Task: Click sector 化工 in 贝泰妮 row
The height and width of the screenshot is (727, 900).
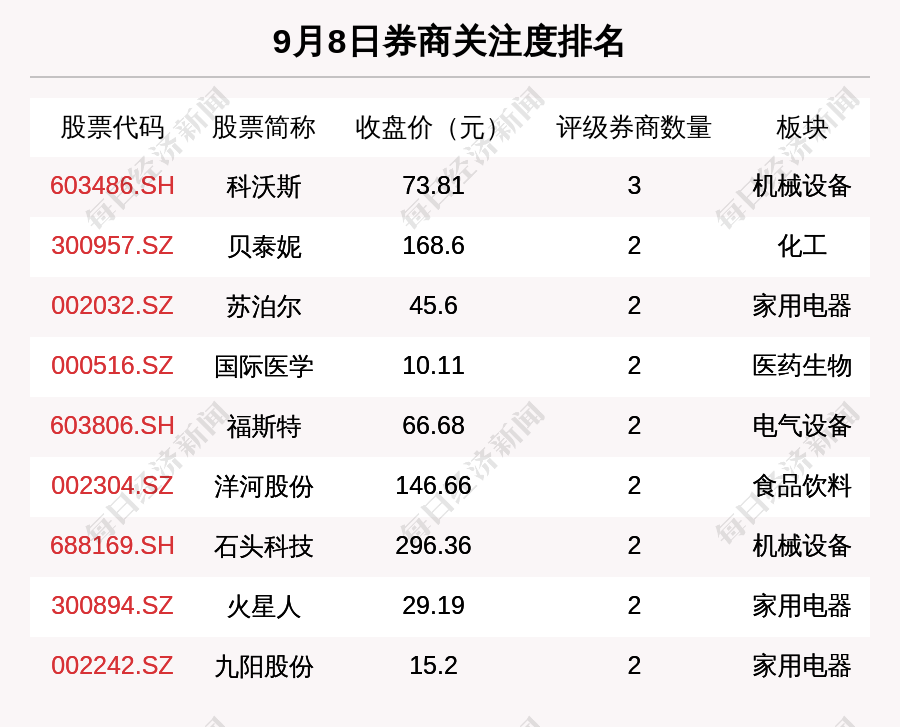Action: click(802, 247)
